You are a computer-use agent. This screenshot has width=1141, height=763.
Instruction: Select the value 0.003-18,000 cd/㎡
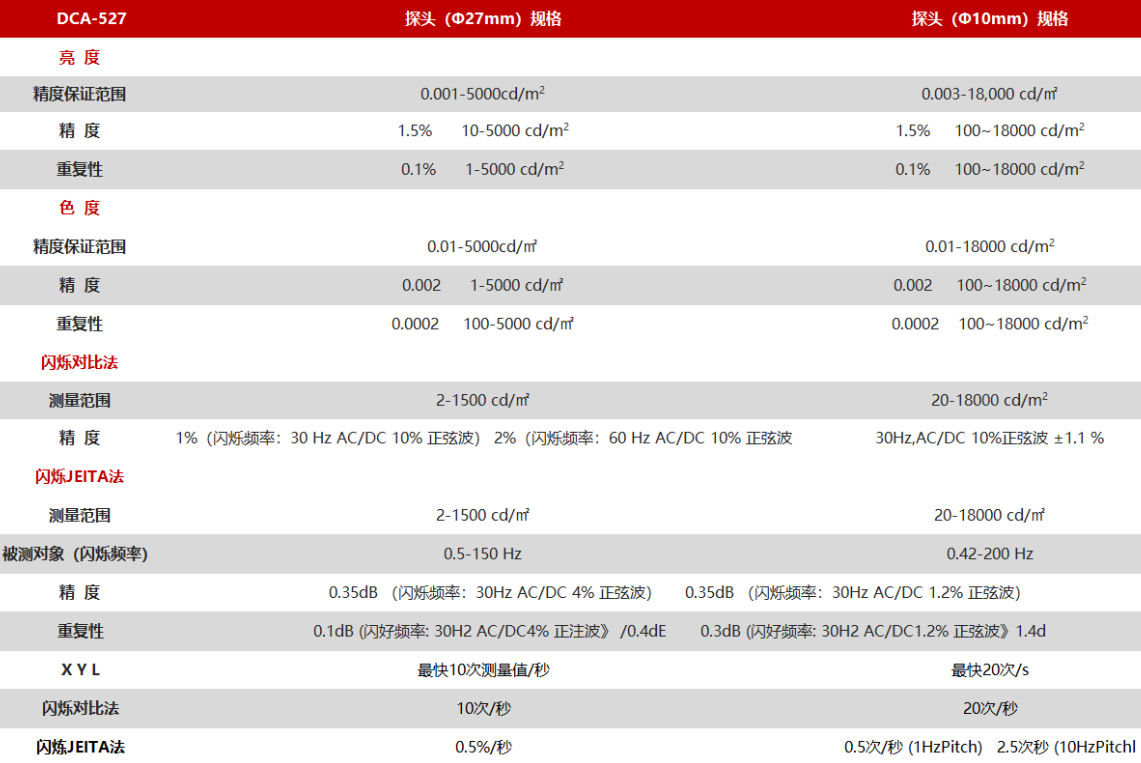990,94
